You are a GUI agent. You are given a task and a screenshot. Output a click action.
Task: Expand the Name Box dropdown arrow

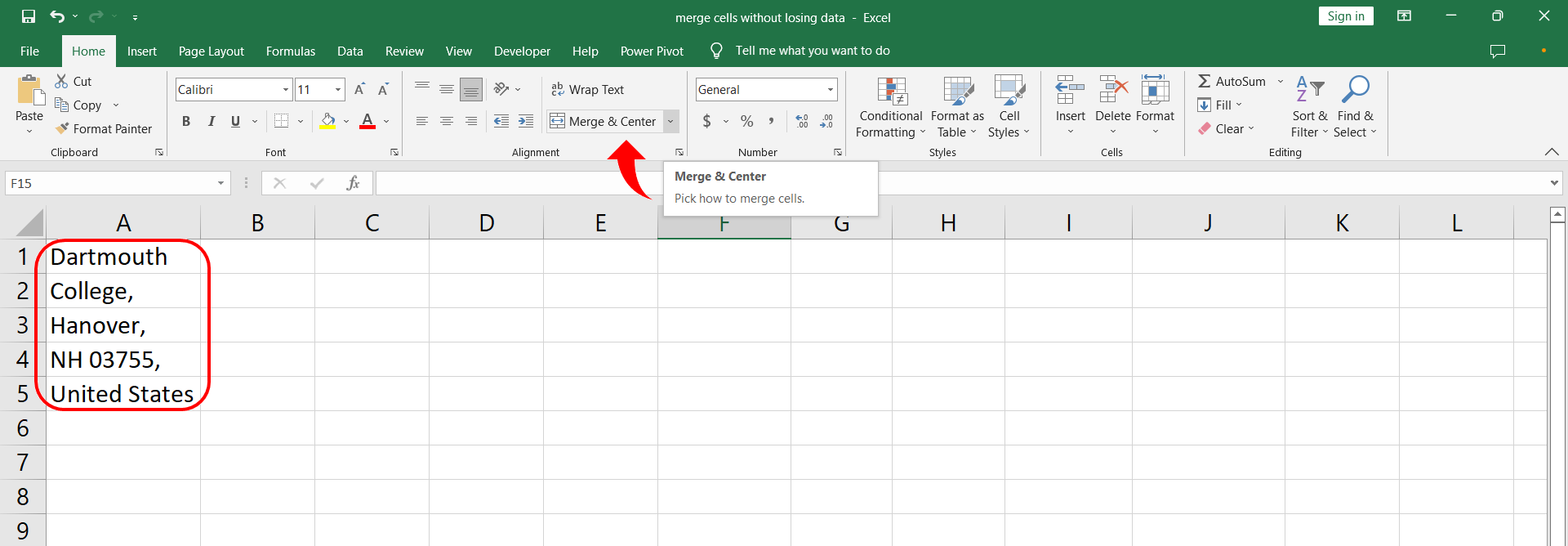(220, 183)
